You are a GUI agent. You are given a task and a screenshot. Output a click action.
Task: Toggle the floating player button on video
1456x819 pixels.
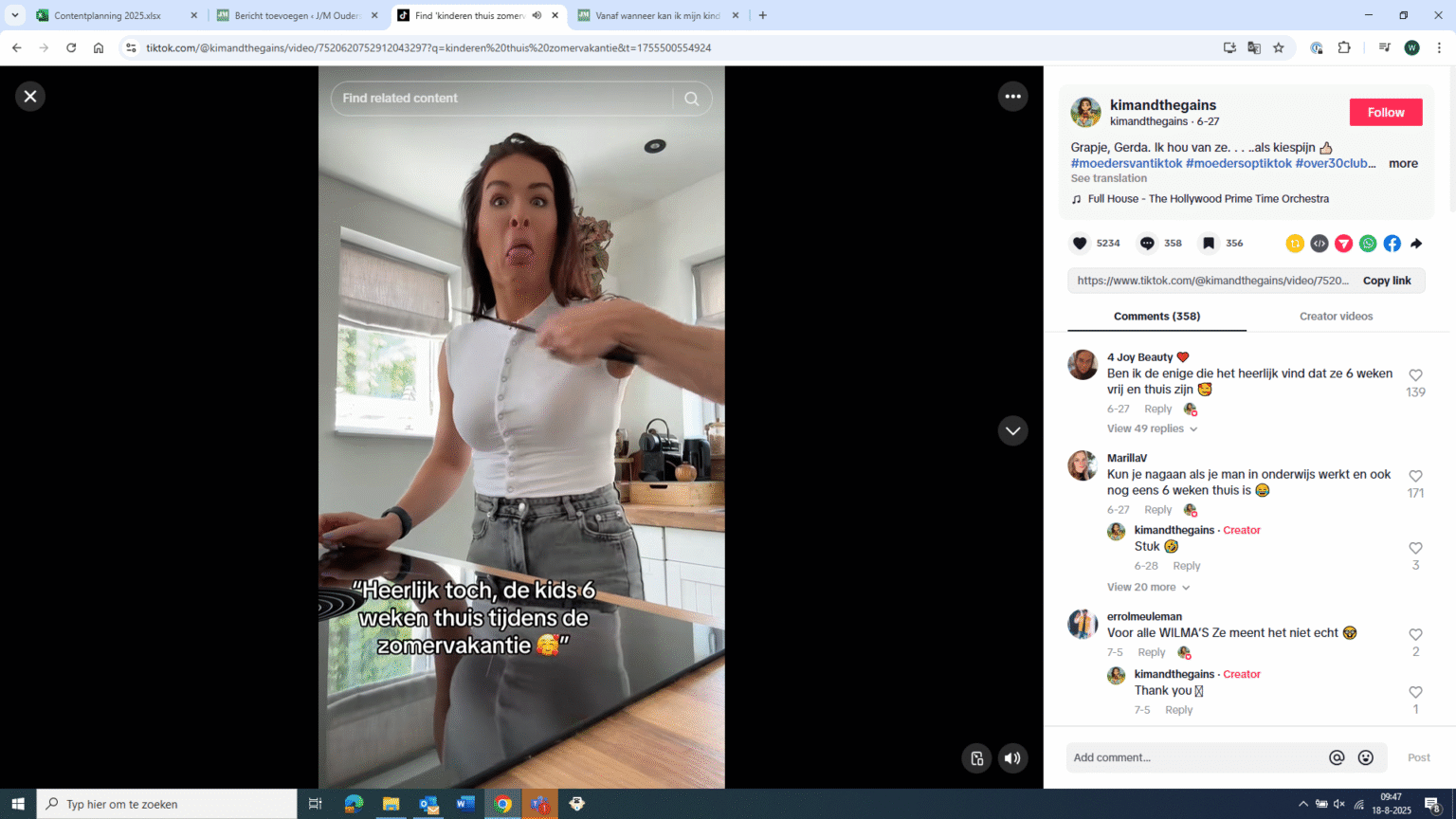[976, 757]
